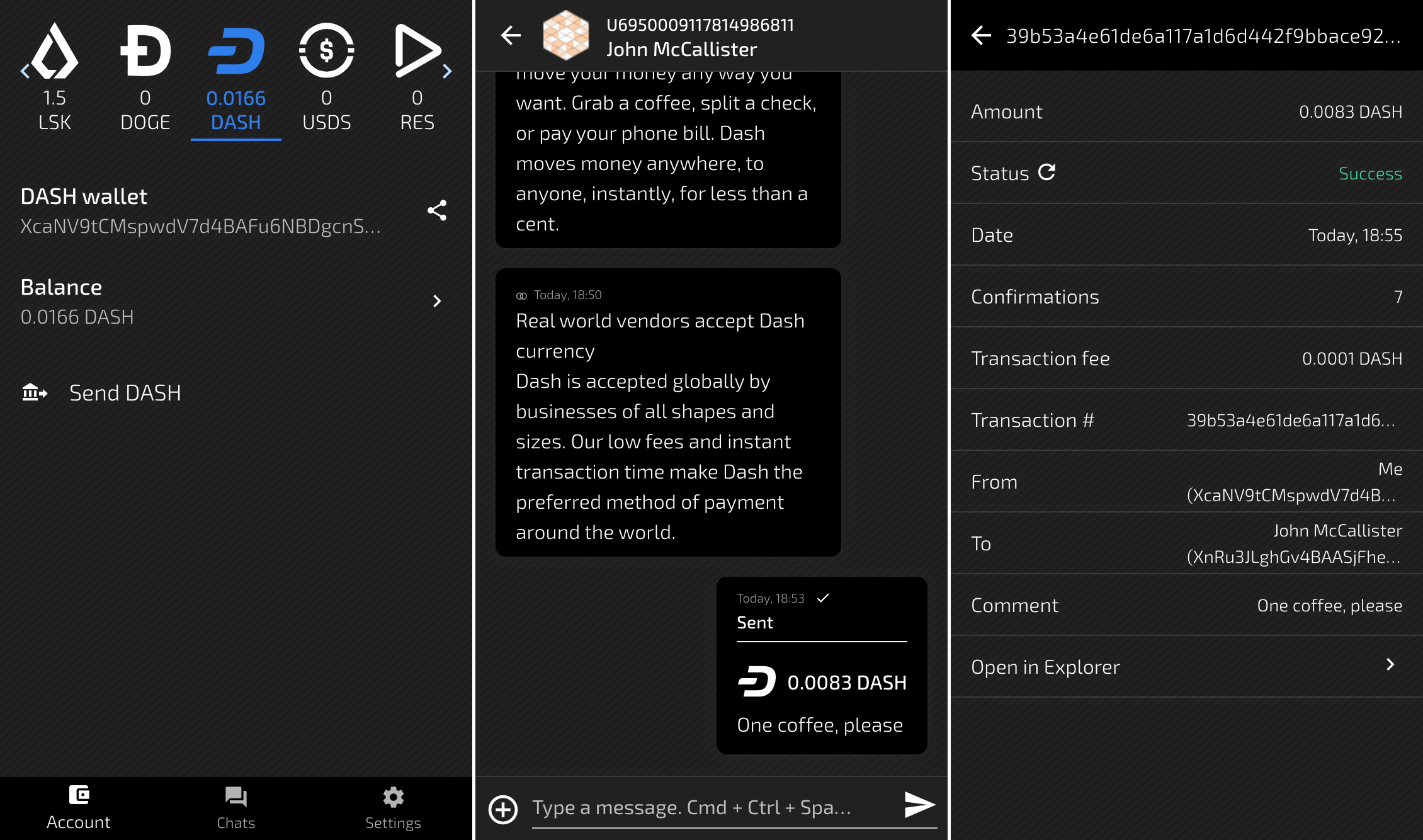The width and height of the screenshot is (1423, 840).
Task: Click the Comment One coffee, please
Action: [x=1330, y=606]
